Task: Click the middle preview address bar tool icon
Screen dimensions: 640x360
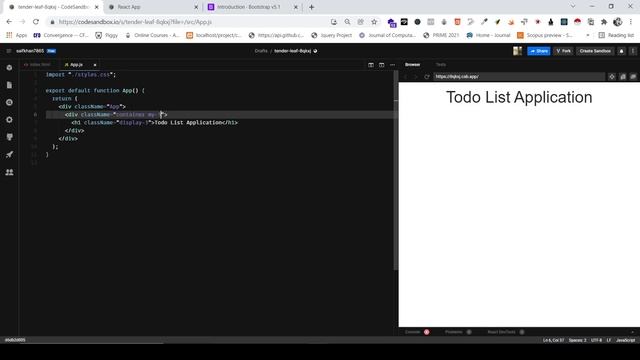Action: tap(622, 77)
